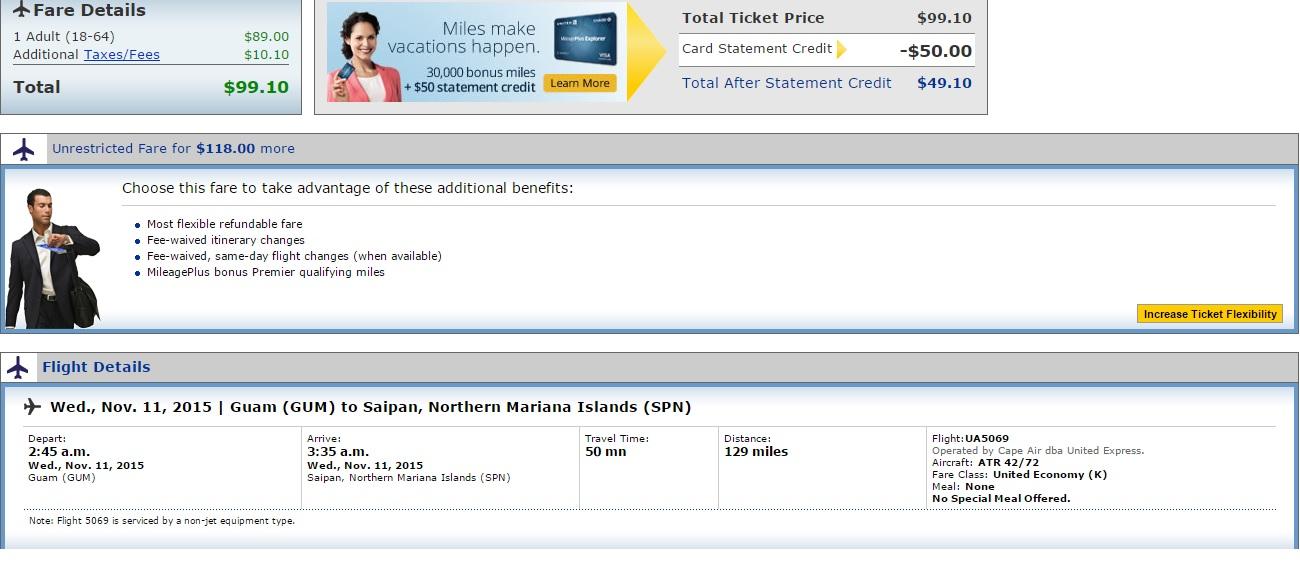Click the Total Ticket Price $99.10 row
Viewport: 1300px width, 584px height.
pyautogui.click(x=827, y=18)
